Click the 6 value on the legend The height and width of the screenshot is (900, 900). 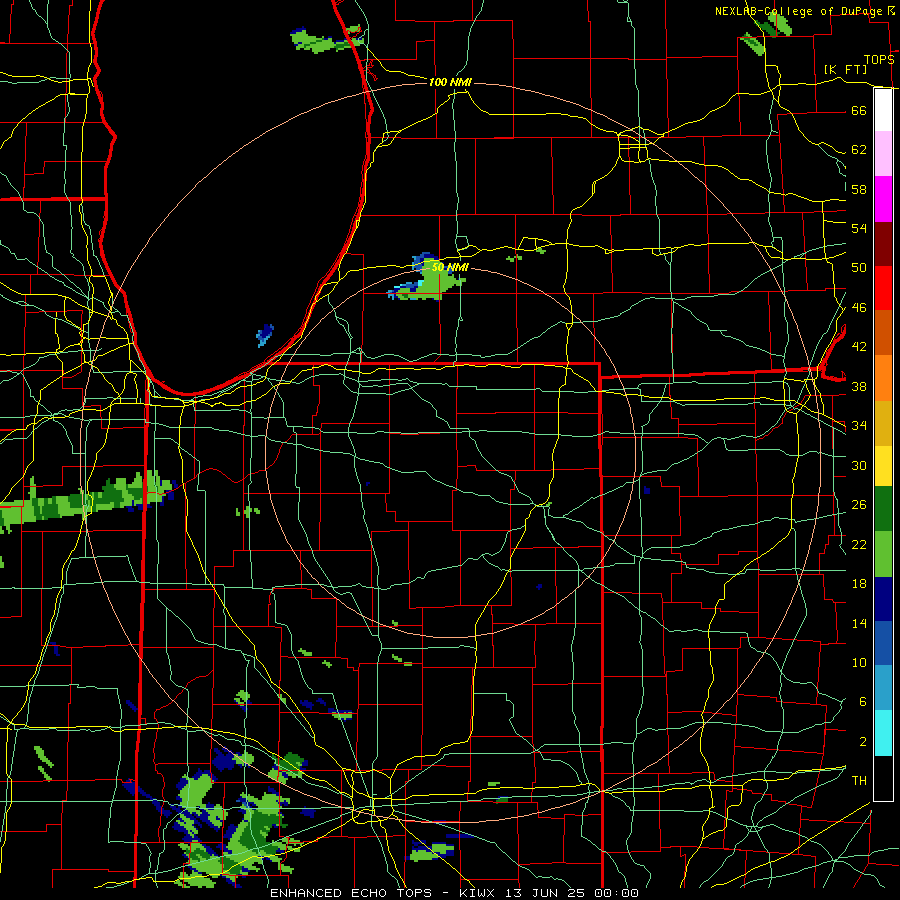click(x=862, y=702)
